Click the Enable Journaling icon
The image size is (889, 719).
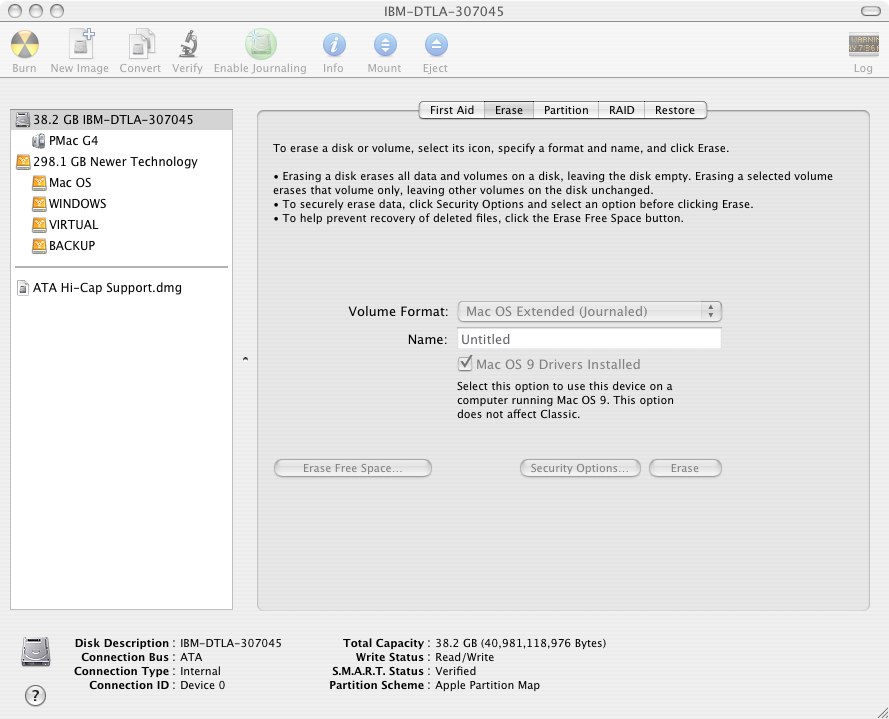[x=260, y=45]
